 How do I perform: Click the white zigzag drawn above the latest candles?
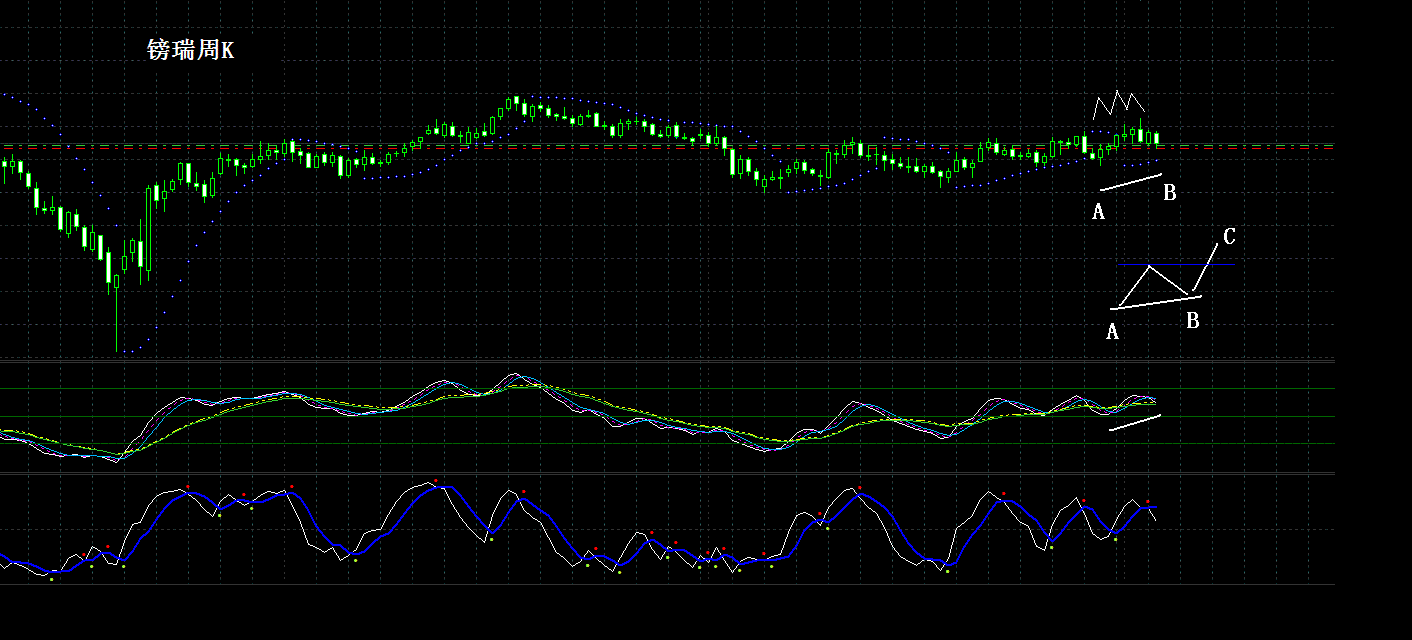click(x=1119, y=104)
